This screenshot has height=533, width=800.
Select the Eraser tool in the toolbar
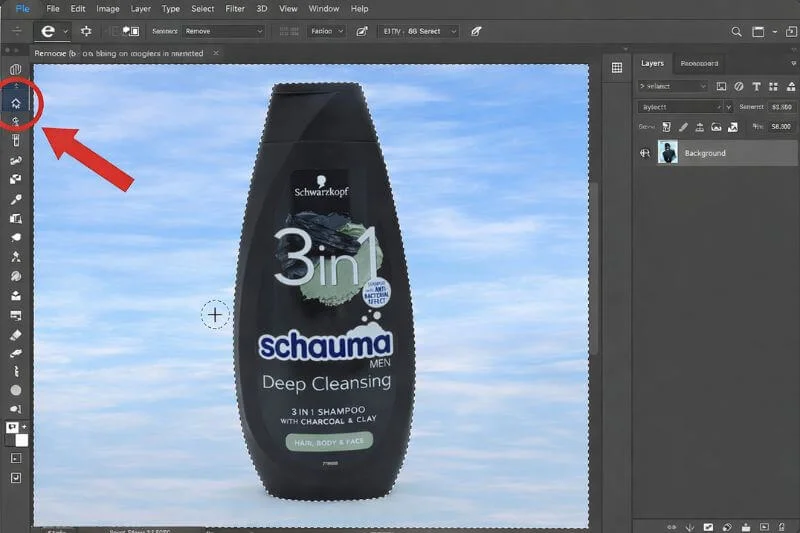click(x=16, y=335)
